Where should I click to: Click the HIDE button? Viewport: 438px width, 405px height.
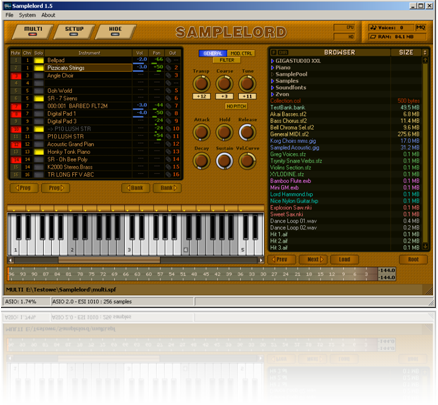pos(115,31)
